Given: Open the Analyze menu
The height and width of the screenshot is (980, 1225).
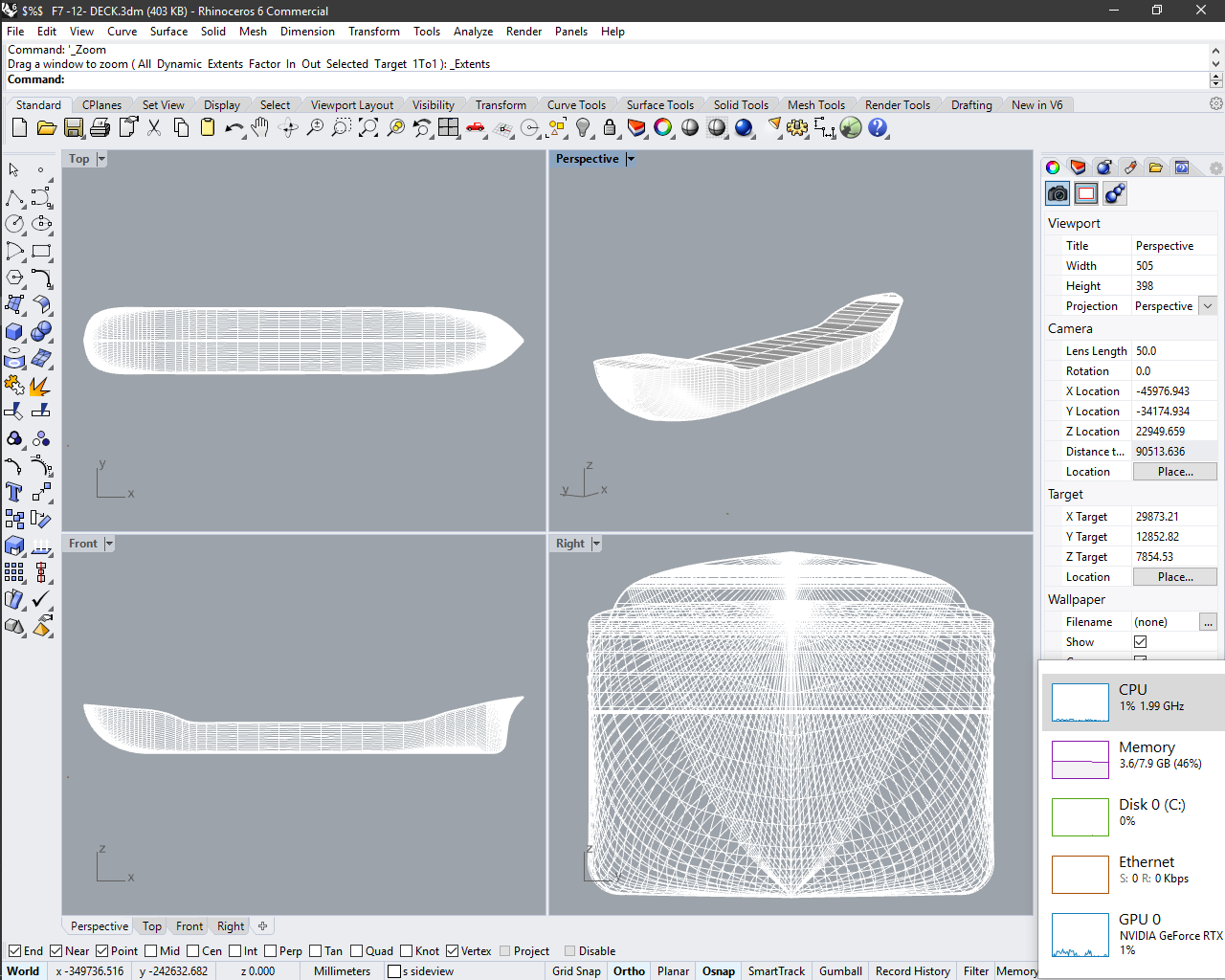Looking at the screenshot, I should coord(473,32).
